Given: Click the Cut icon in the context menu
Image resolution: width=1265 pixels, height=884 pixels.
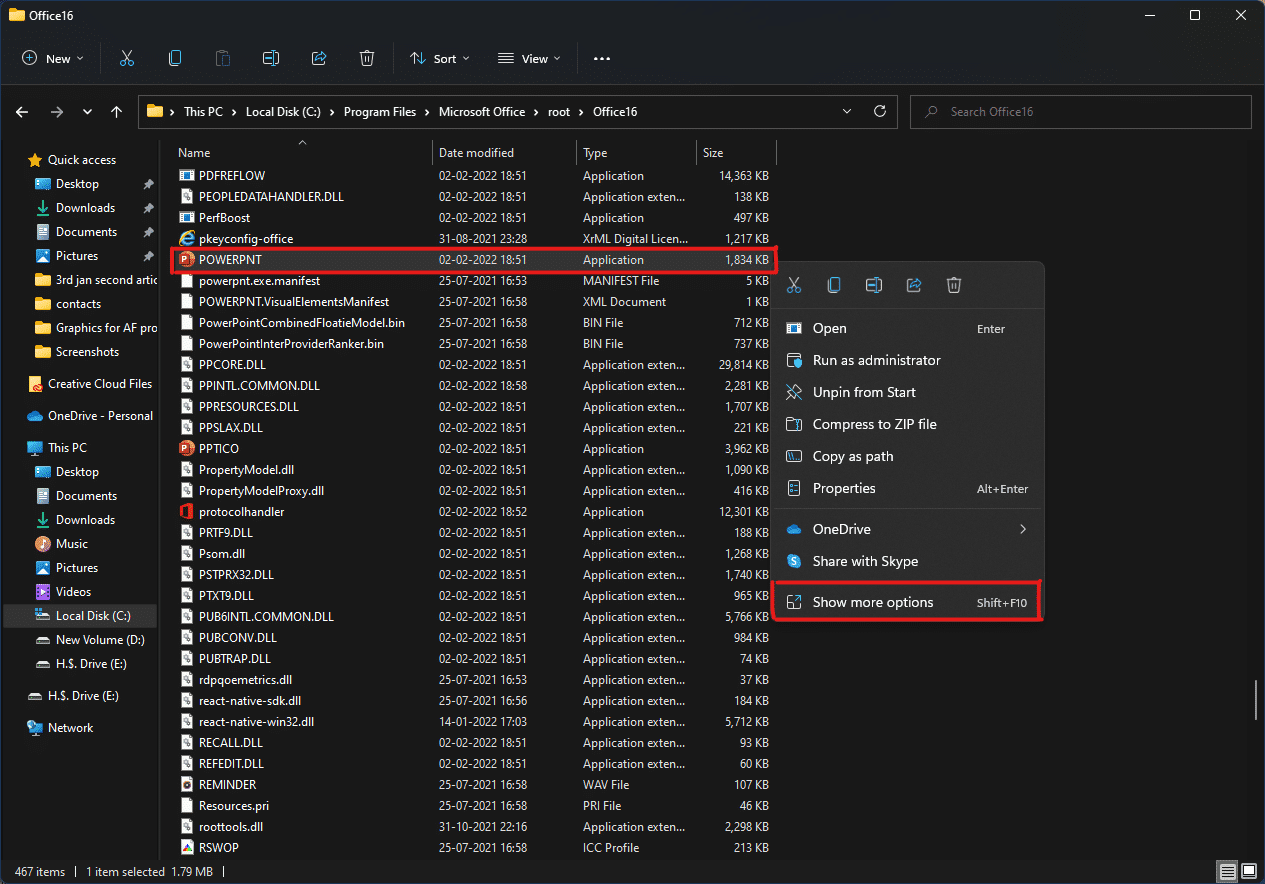Looking at the screenshot, I should pyautogui.click(x=794, y=286).
